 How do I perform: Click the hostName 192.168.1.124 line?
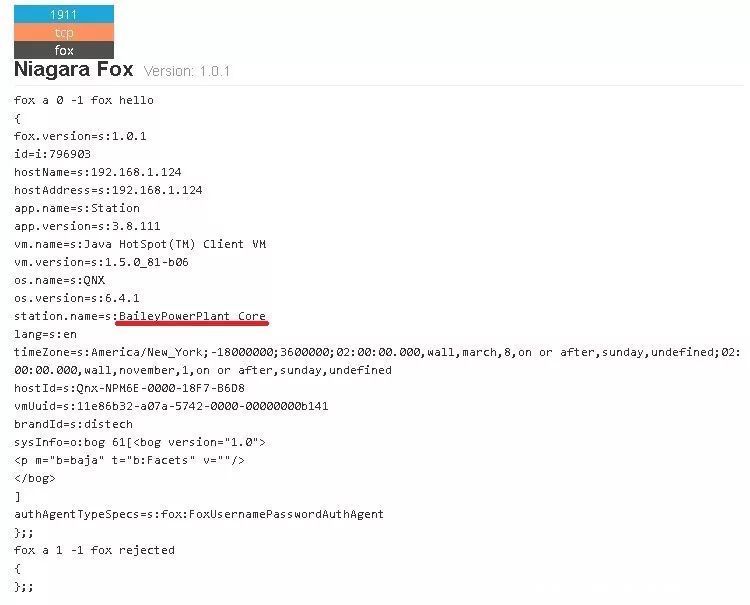98,172
